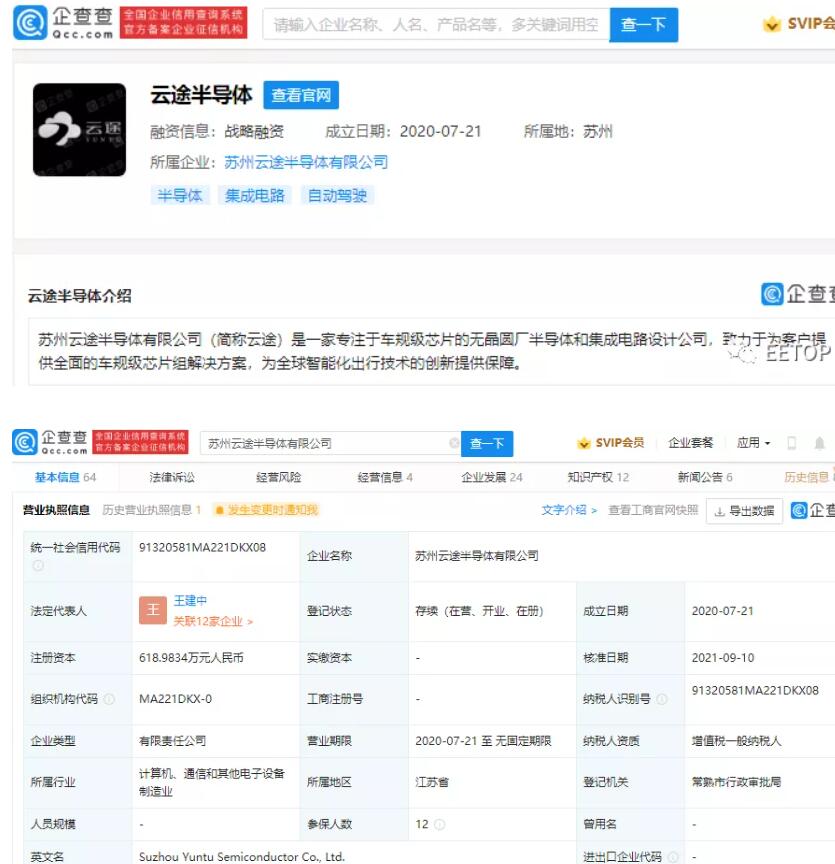Switch to the 历史信息 tab
The height and width of the screenshot is (864, 835).
(x=807, y=477)
